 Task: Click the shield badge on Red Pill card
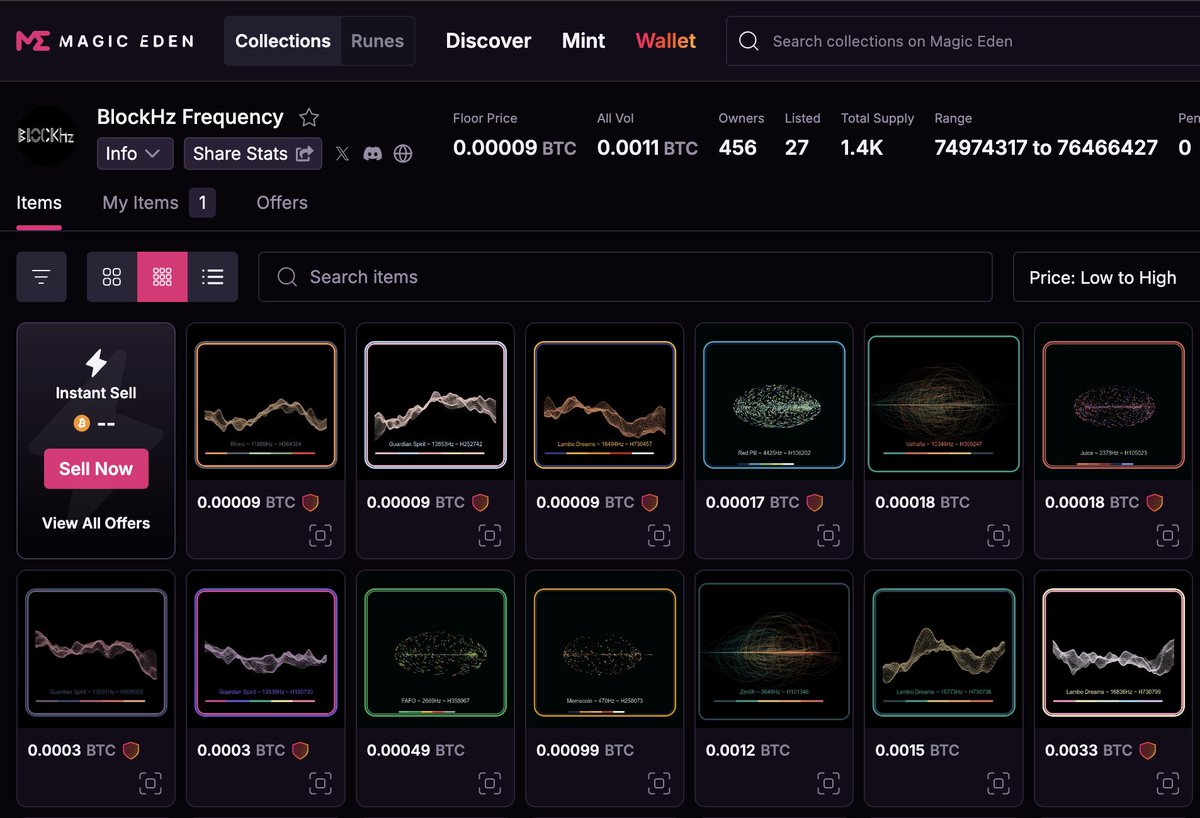(x=815, y=502)
